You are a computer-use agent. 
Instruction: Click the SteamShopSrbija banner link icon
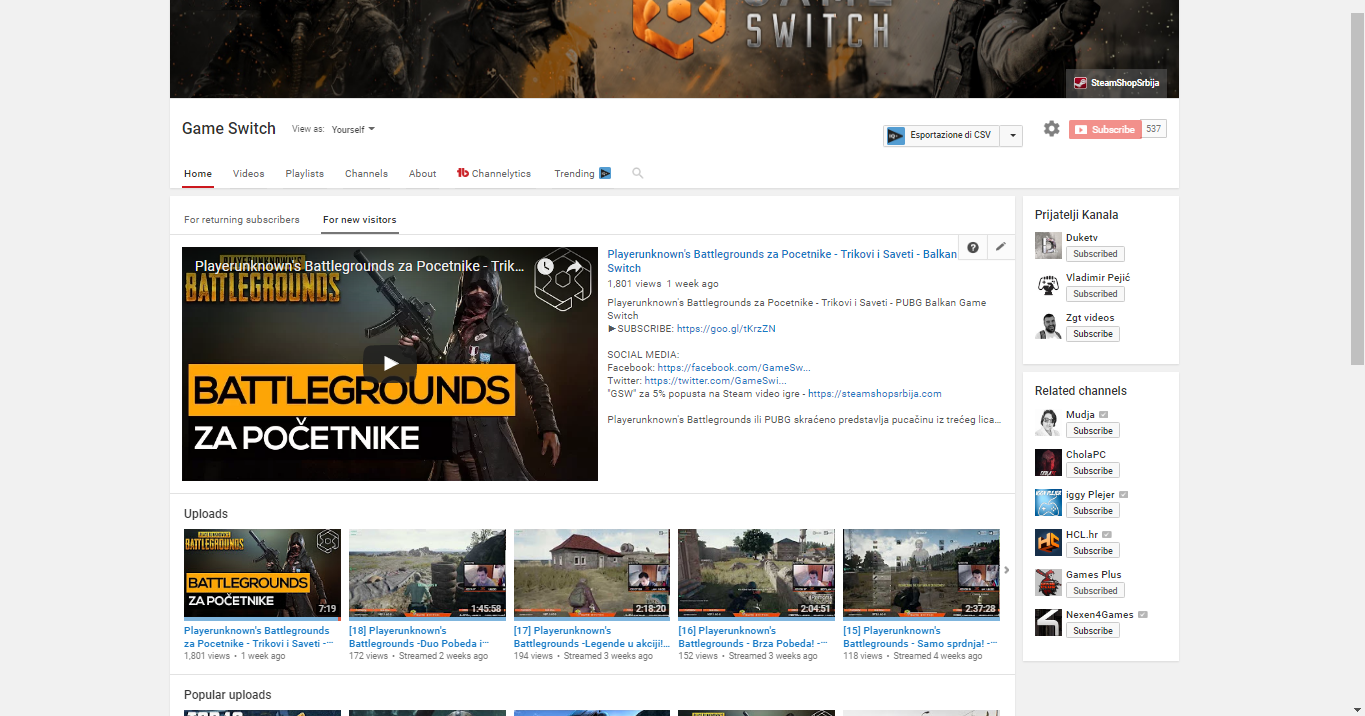pos(1079,83)
